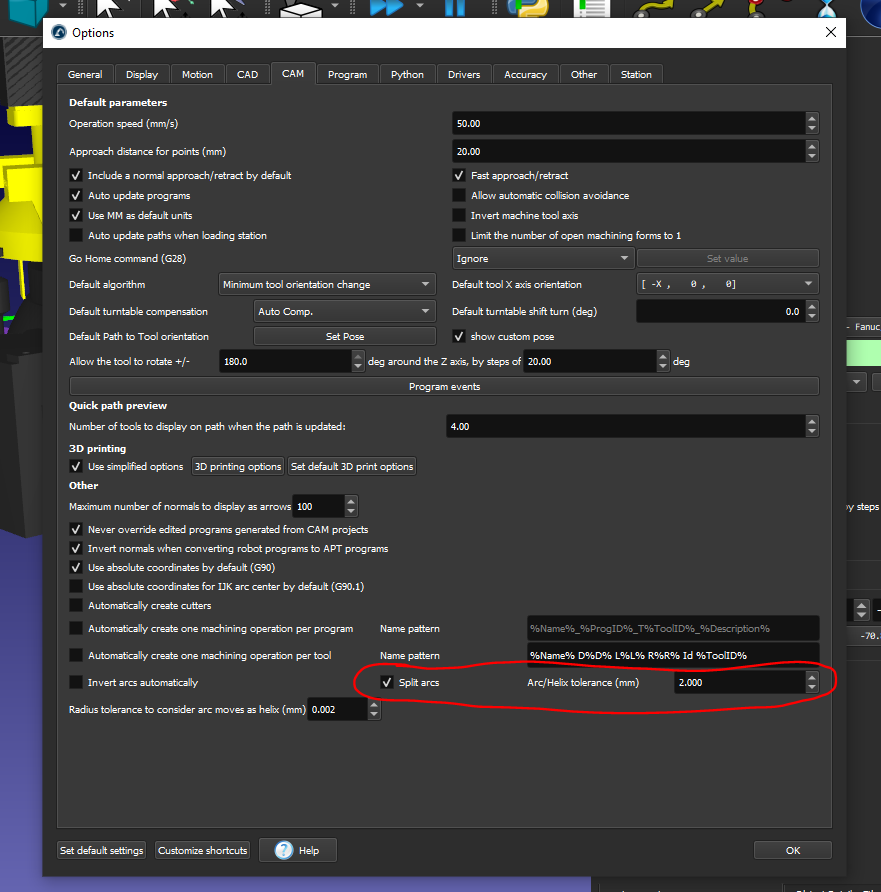Click the blue pause simulation icon

pos(455,7)
